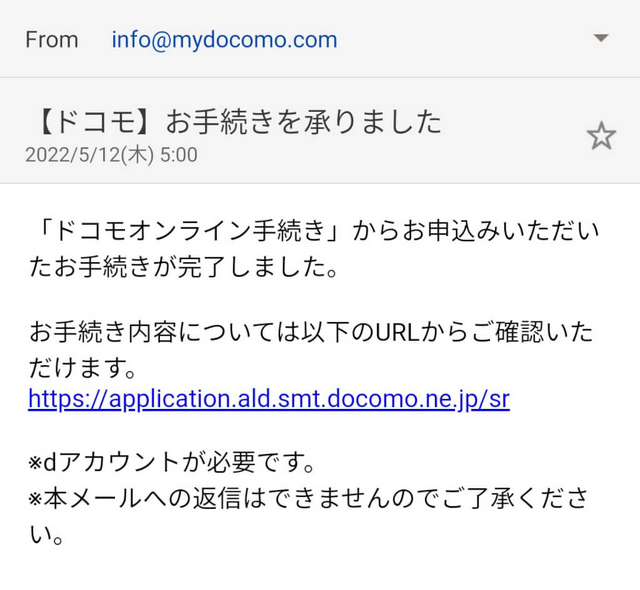Screen dimensions: 640x590
Task: Tap sender address info@mydocomo.com
Action: point(224,40)
